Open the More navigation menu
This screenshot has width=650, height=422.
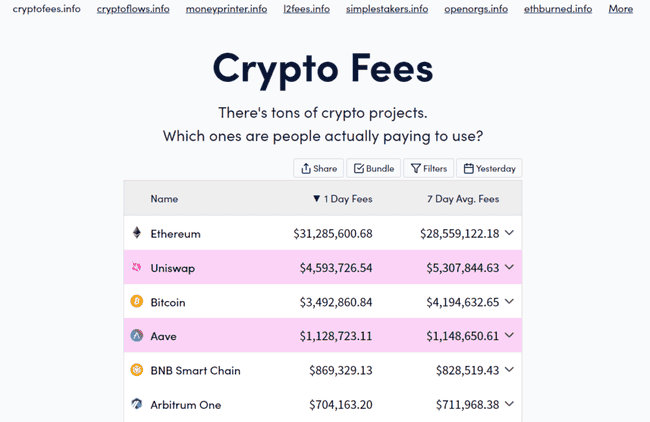[x=620, y=9]
